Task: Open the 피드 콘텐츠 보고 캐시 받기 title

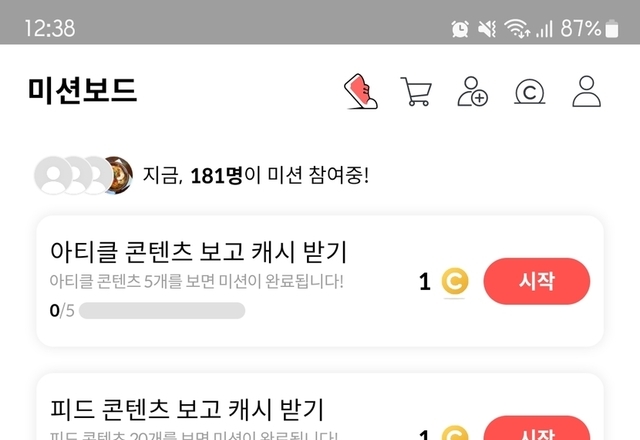Action: point(187,409)
